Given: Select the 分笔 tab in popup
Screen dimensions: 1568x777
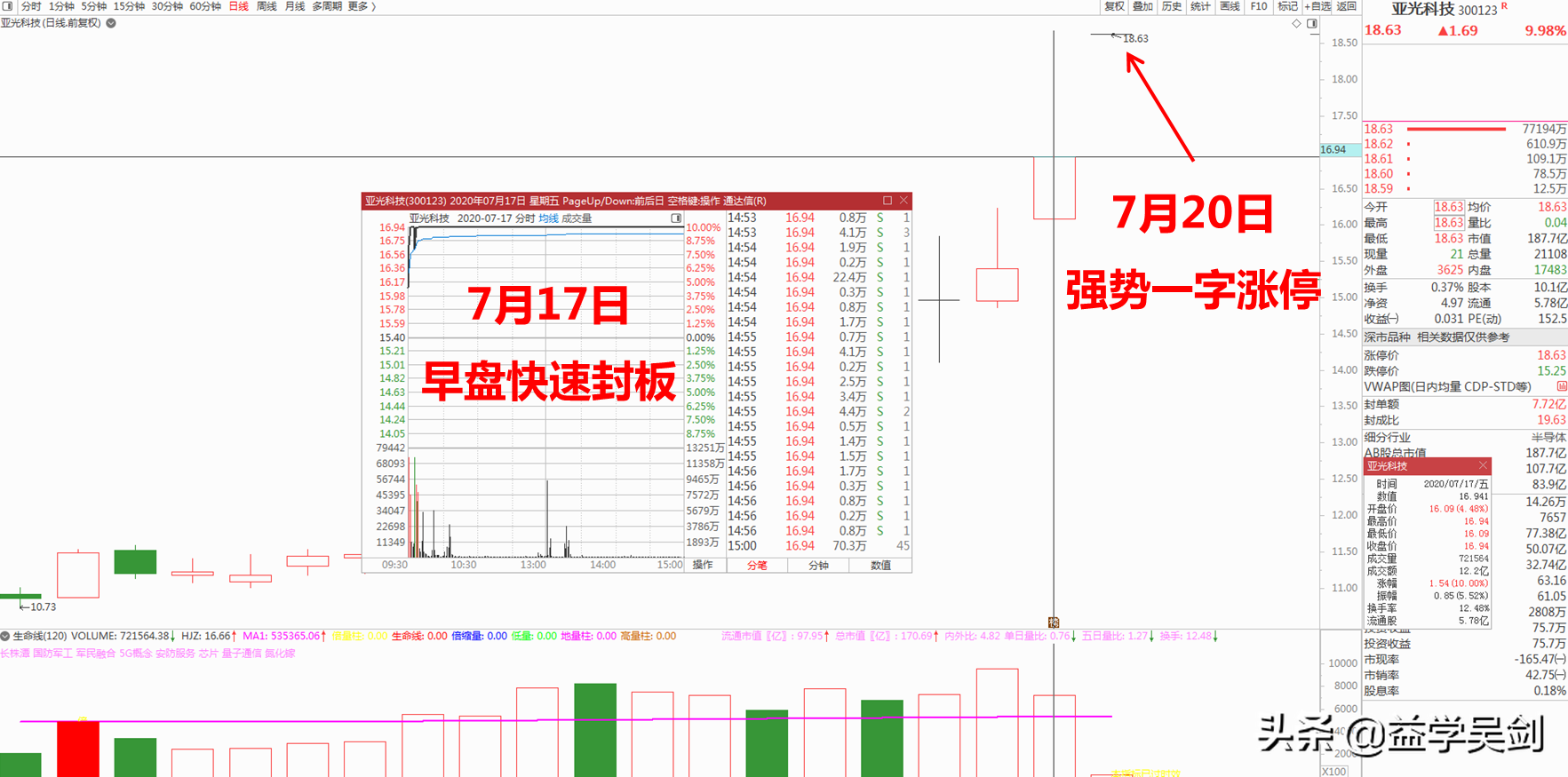Looking at the screenshot, I should pyautogui.click(x=757, y=566).
